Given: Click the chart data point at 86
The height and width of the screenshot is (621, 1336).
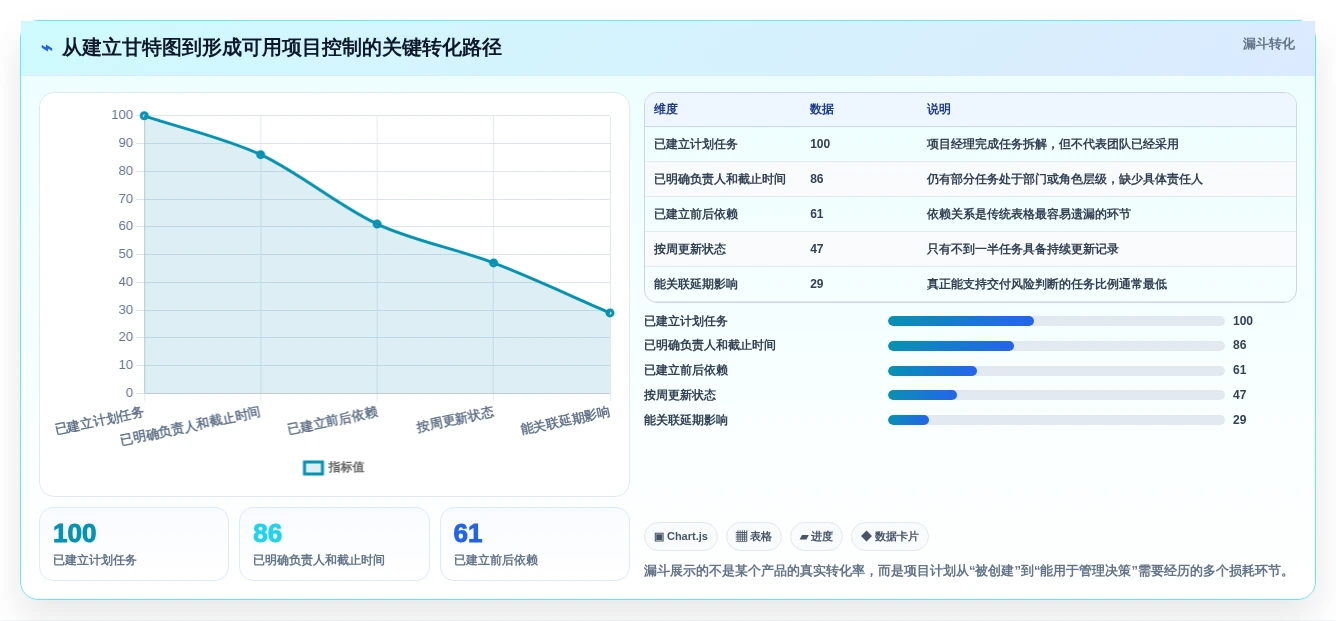Looking at the screenshot, I should pos(261,155).
